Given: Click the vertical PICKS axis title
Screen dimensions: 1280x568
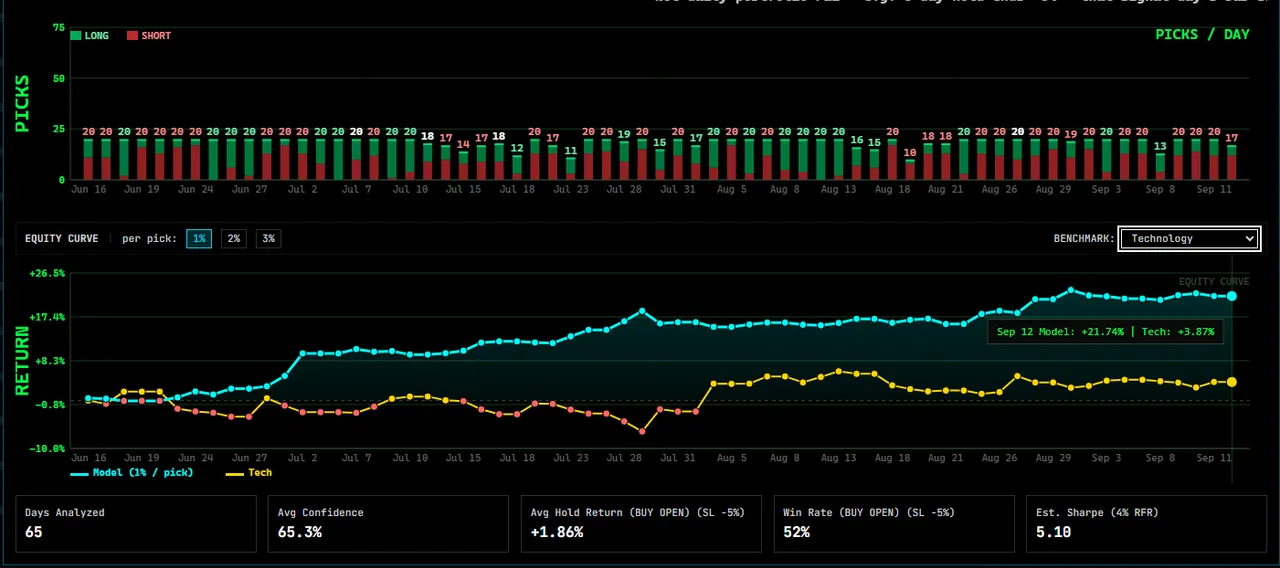Looking at the screenshot, I should click(22, 104).
